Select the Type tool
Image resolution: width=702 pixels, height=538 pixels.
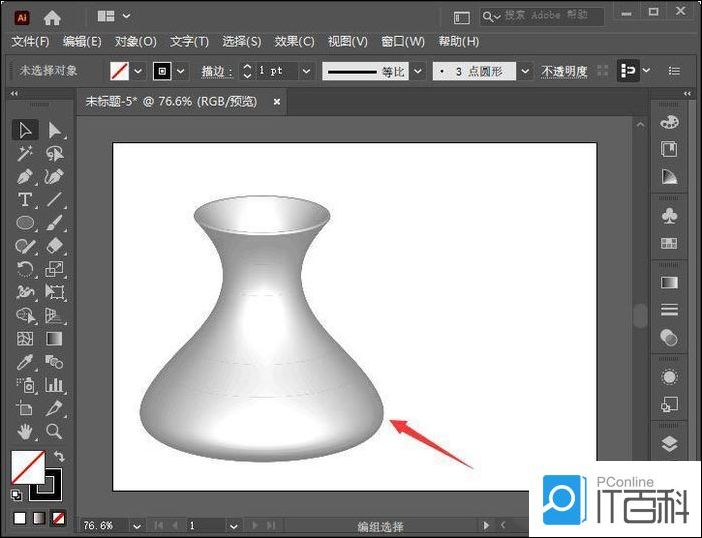pyautogui.click(x=25, y=200)
